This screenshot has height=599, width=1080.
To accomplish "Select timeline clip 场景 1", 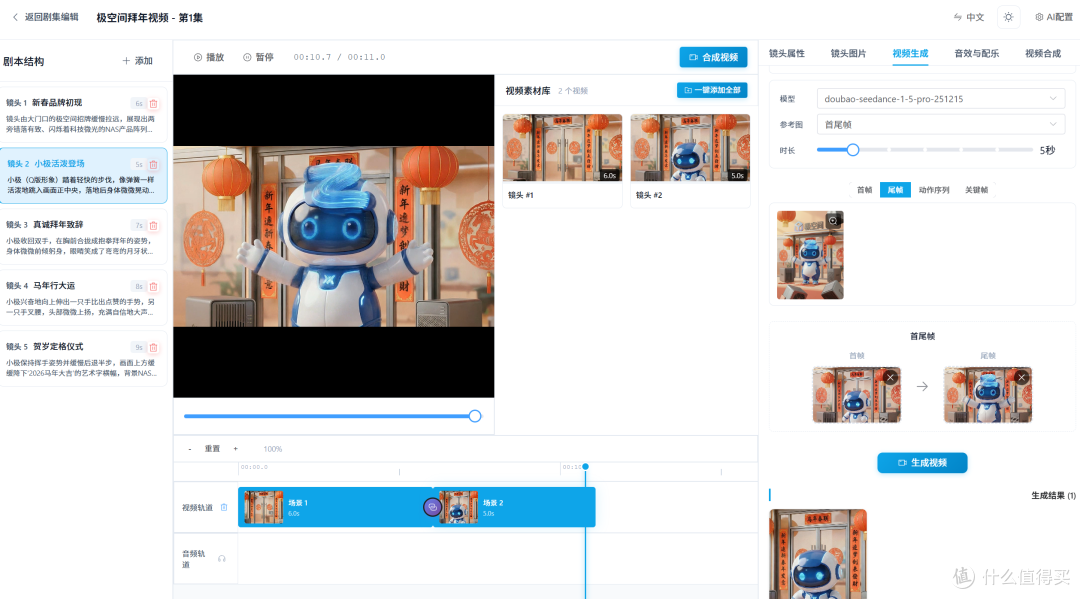I will point(335,507).
